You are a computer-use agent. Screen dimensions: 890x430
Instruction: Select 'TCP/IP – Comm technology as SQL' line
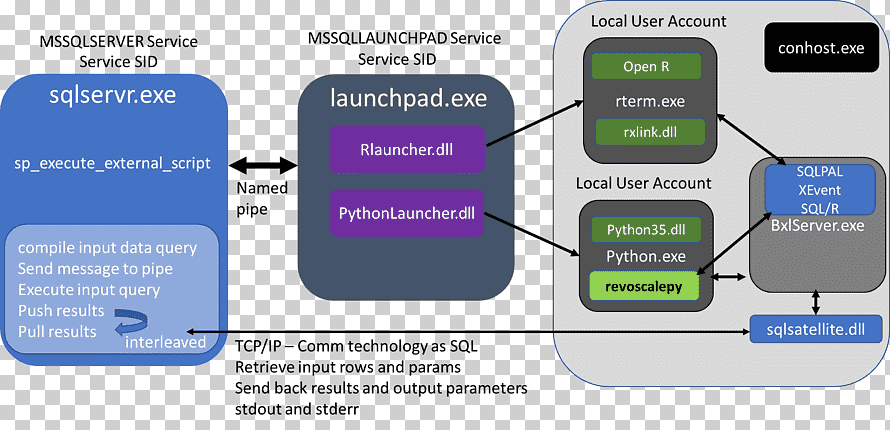pyautogui.click(x=356, y=346)
